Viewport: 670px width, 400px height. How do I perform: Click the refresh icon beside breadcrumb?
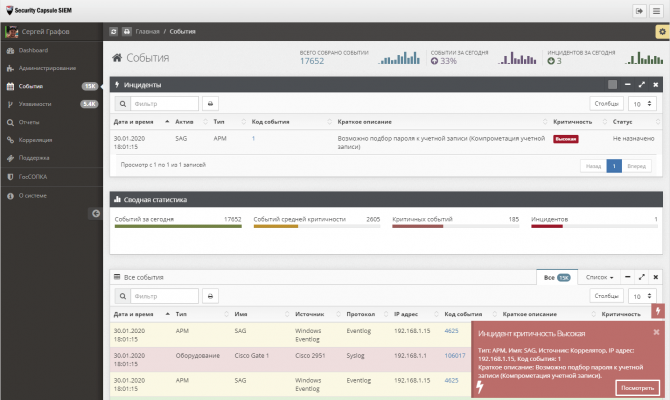click(x=113, y=32)
